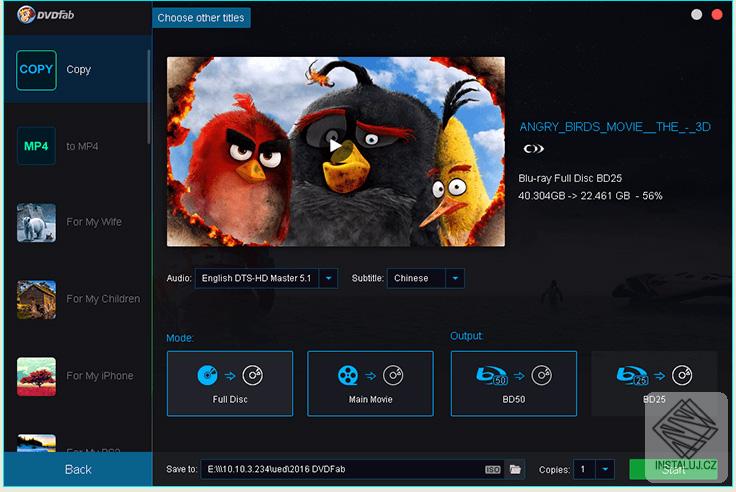Click the Copy label in sidebar
This screenshot has width=736, height=492.
(x=78, y=69)
